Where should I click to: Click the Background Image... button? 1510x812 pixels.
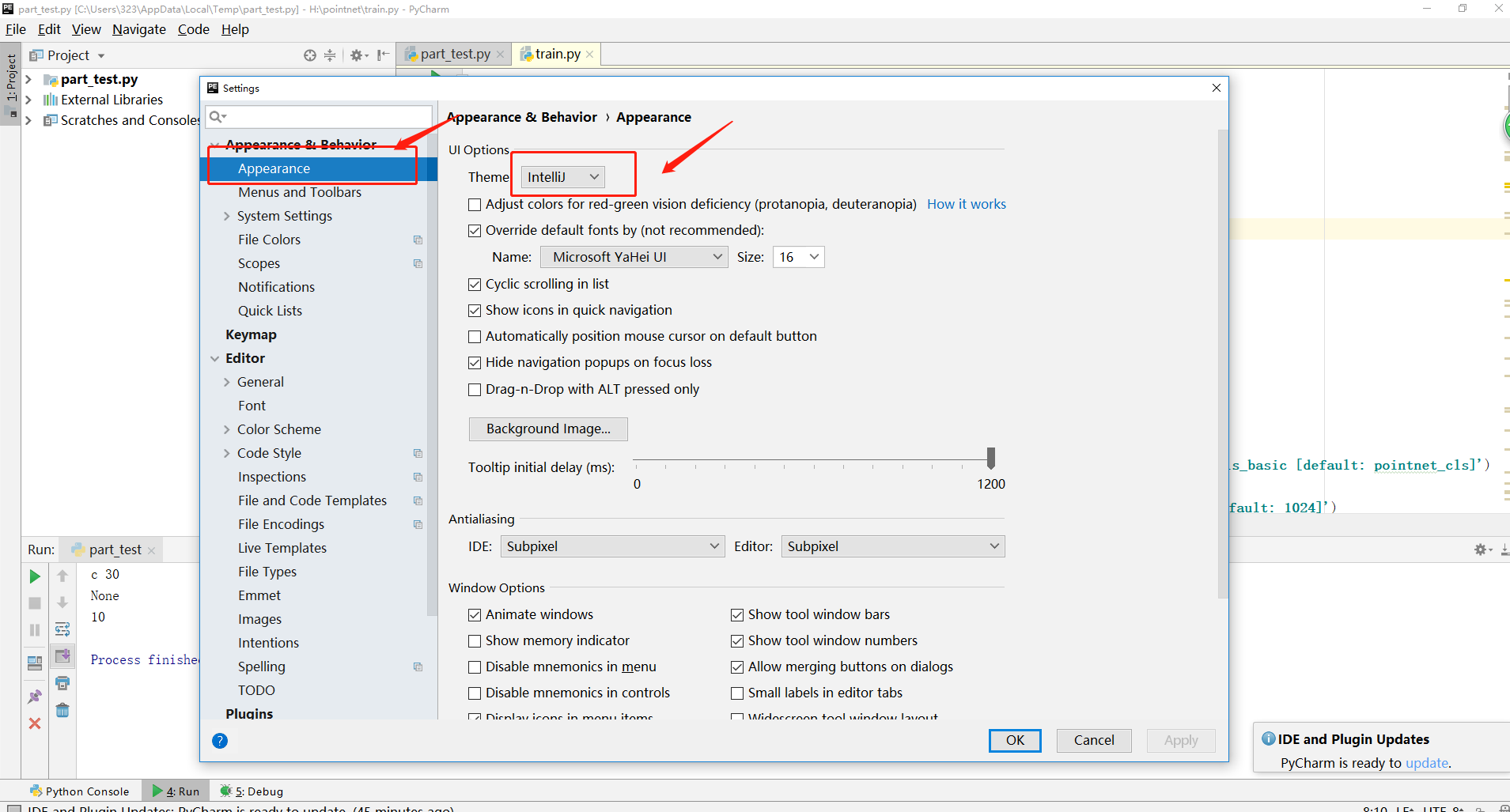click(x=548, y=429)
